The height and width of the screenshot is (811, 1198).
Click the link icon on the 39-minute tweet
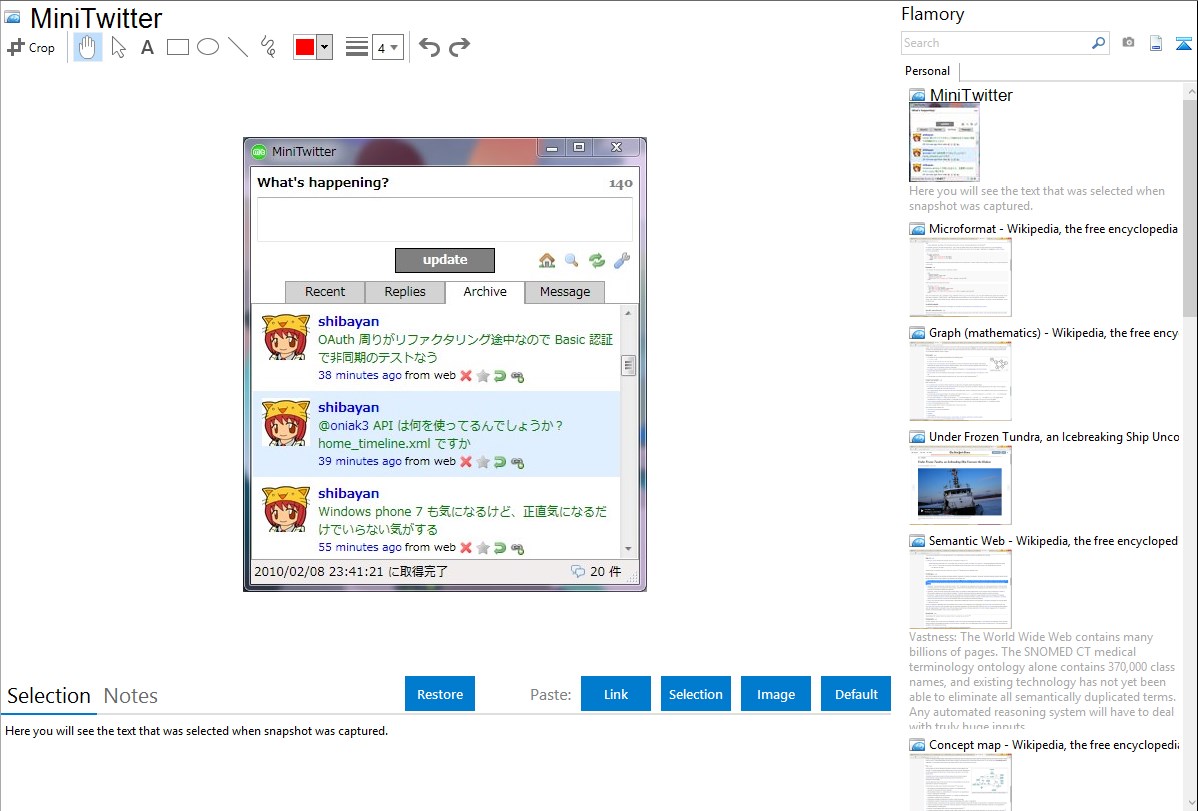pyautogui.click(x=517, y=462)
